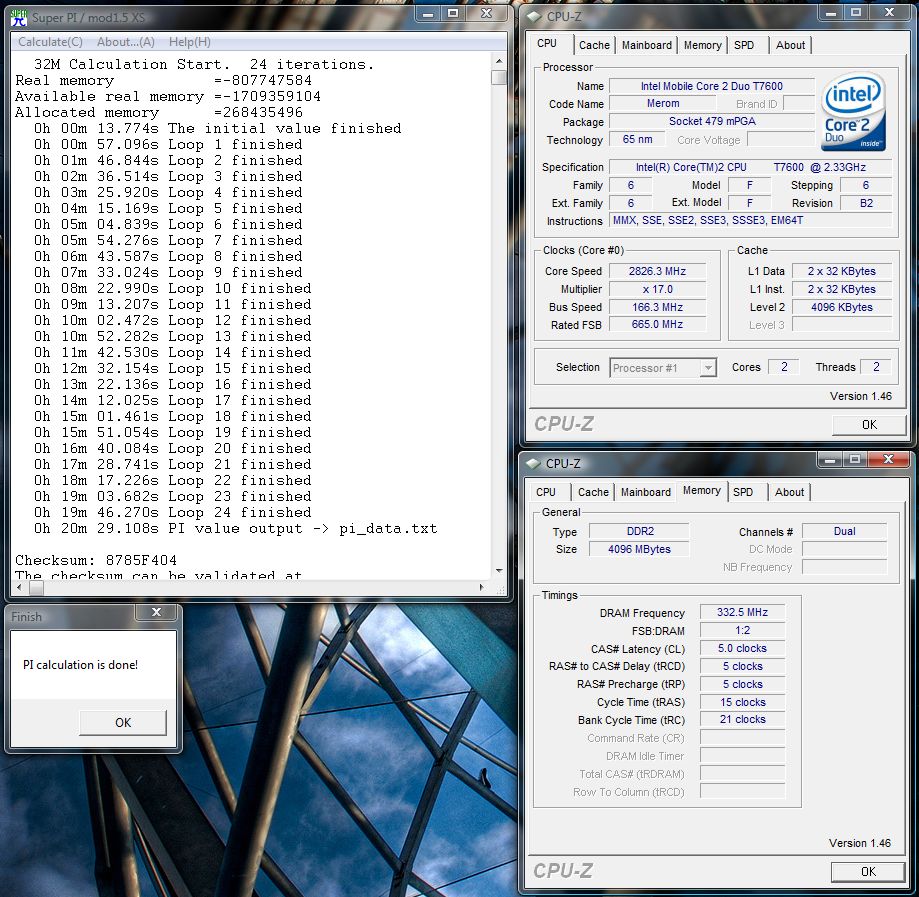Open Cache tab in bottom CPU-Z
This screenshot has width=919, height=897.
[x=593, y=492]
